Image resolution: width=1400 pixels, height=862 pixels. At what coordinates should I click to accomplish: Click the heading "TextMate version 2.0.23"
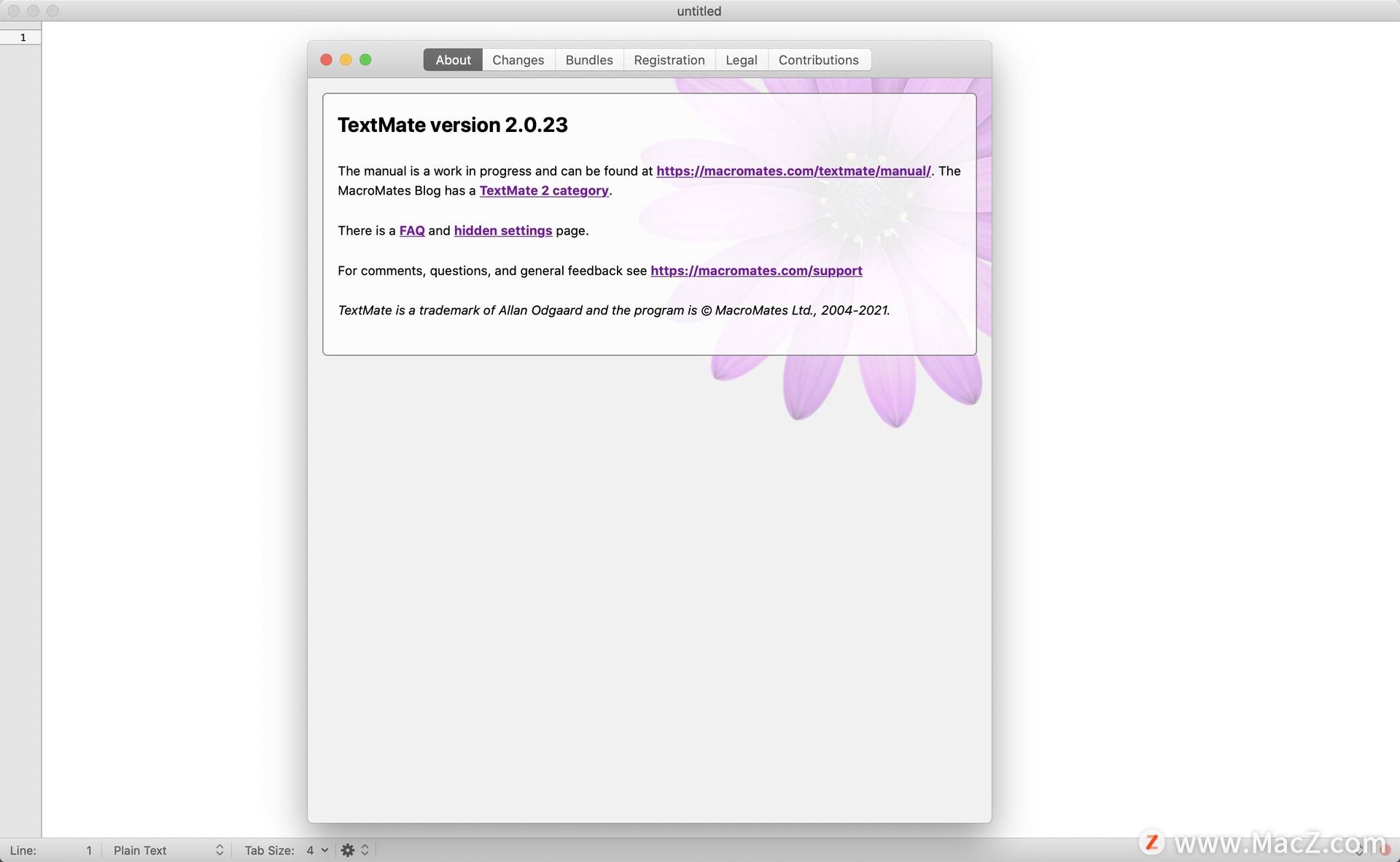click(x=452, y=125)
